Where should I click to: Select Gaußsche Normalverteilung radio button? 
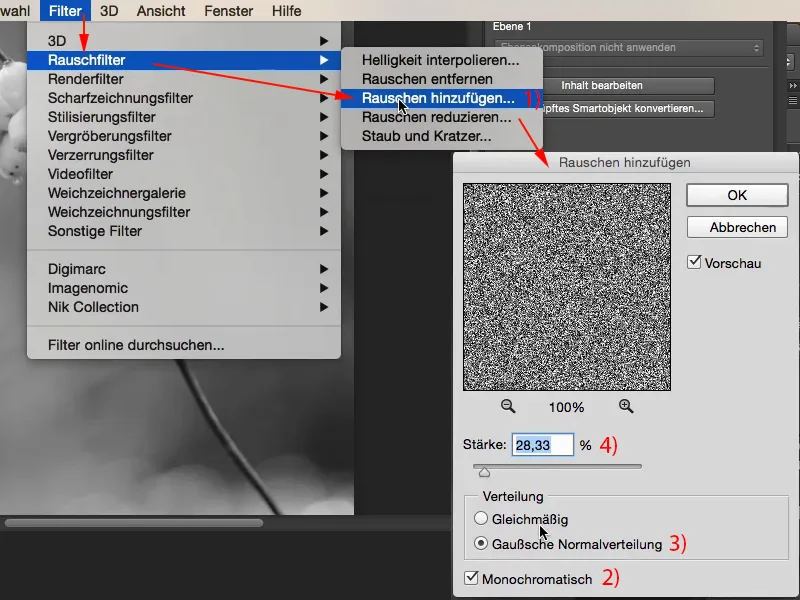[x=481, y=543]
